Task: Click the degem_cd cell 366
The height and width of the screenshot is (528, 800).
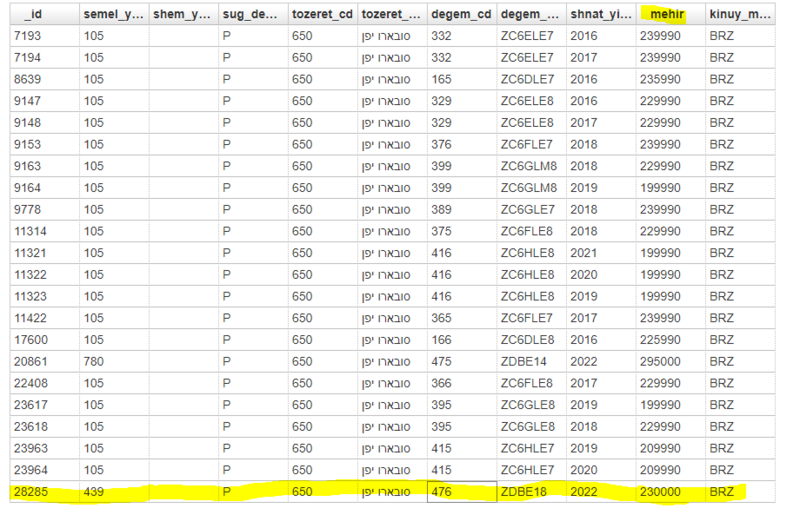Action: 462,383
